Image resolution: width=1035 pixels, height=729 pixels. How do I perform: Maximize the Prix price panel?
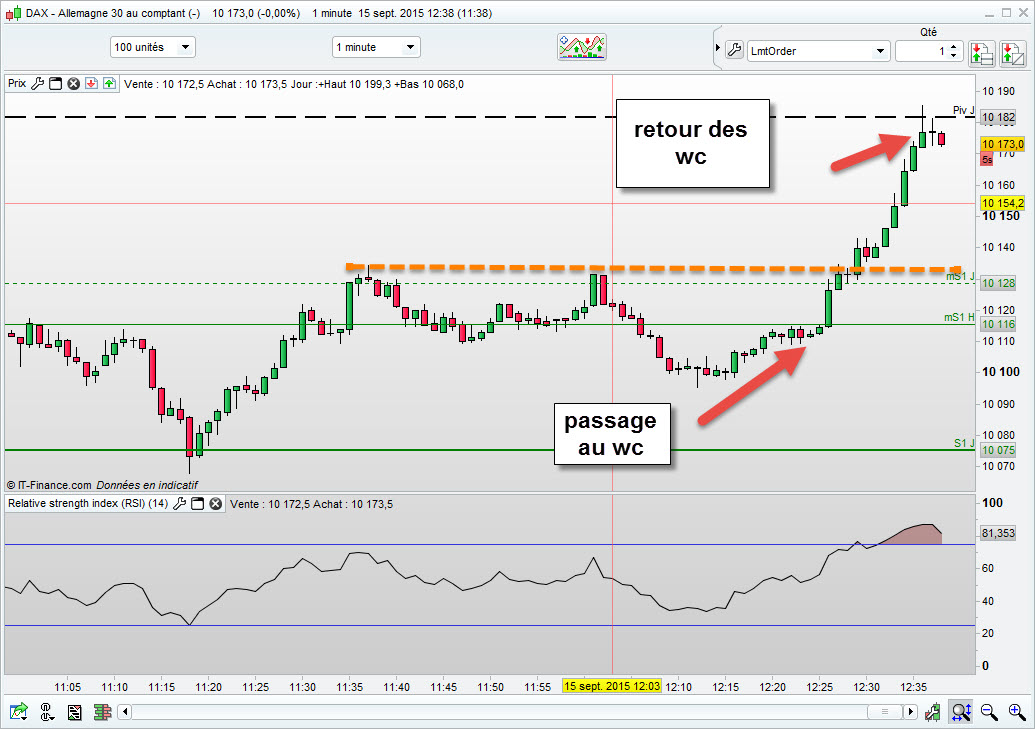click(x=55, y=84)
